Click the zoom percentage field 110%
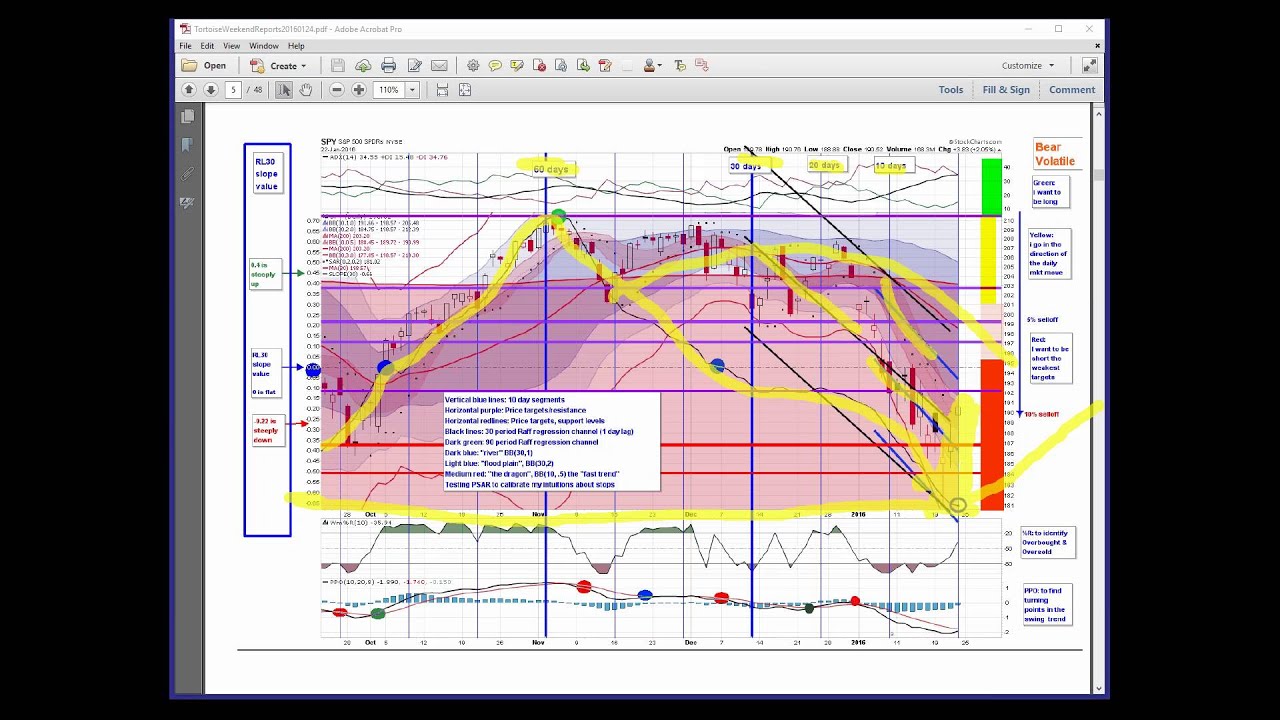1280x720 pixels. [x=389, y=90]
